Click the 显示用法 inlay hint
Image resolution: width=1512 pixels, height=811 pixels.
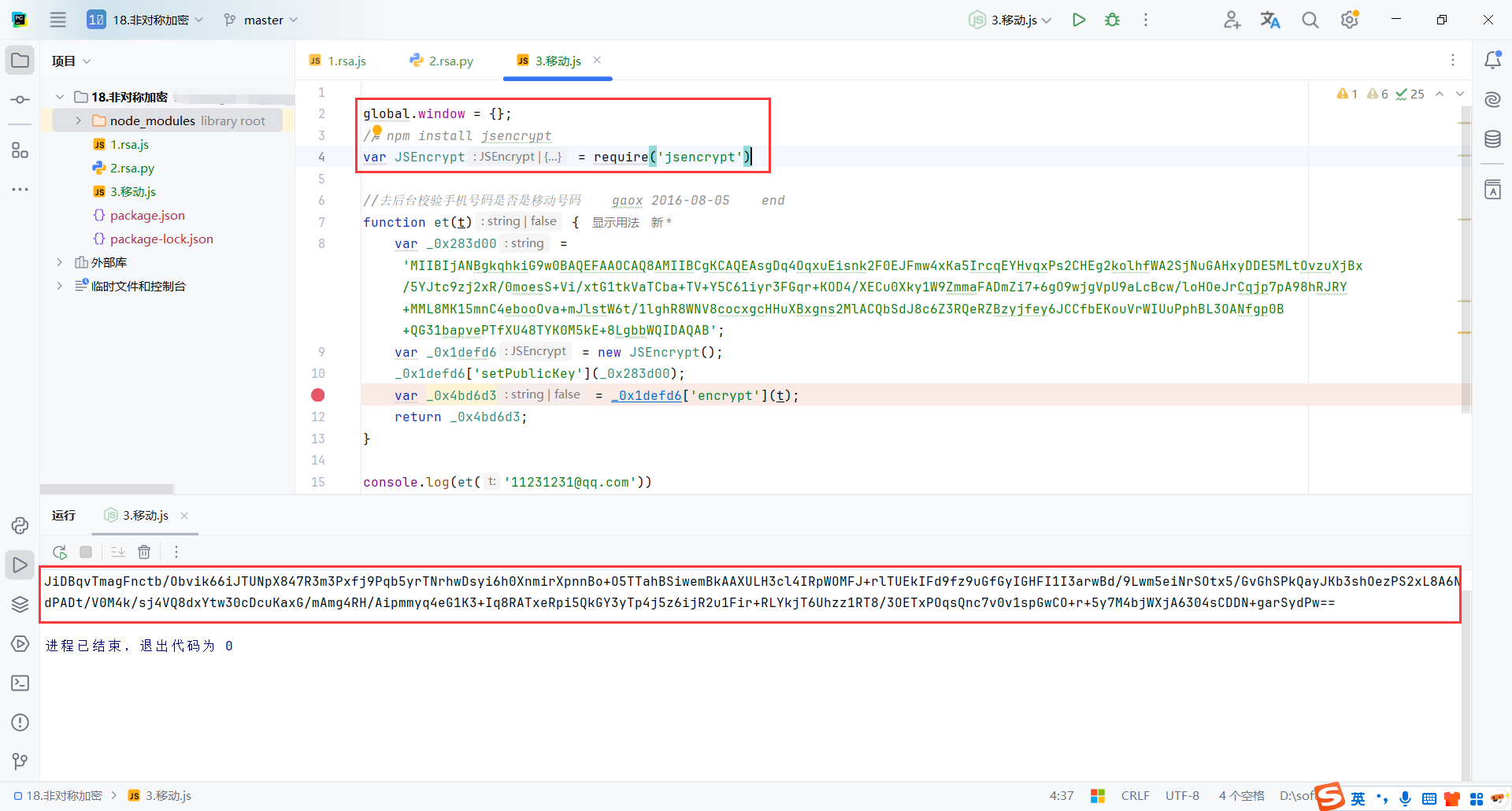tap(616, 222)
